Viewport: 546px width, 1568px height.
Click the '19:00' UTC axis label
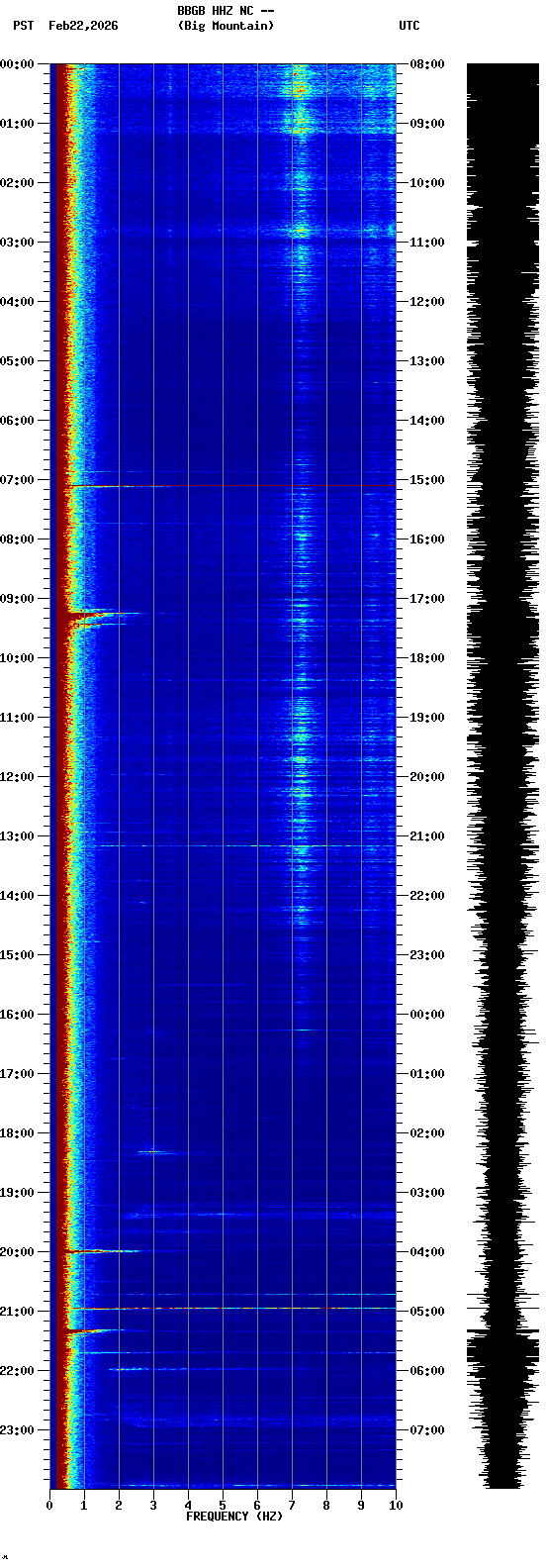[426, 718]
